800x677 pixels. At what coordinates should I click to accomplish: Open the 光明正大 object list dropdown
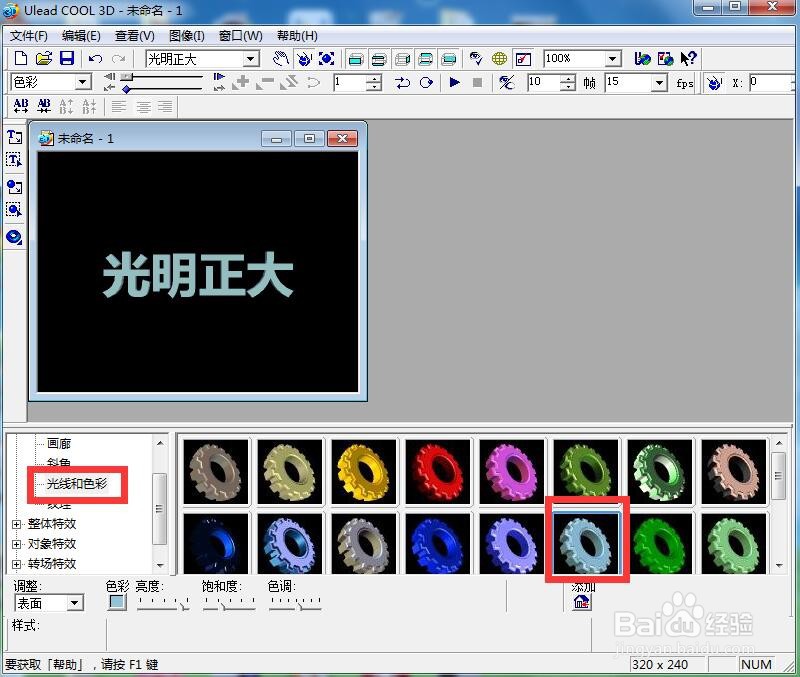click(x=251, y=59)
